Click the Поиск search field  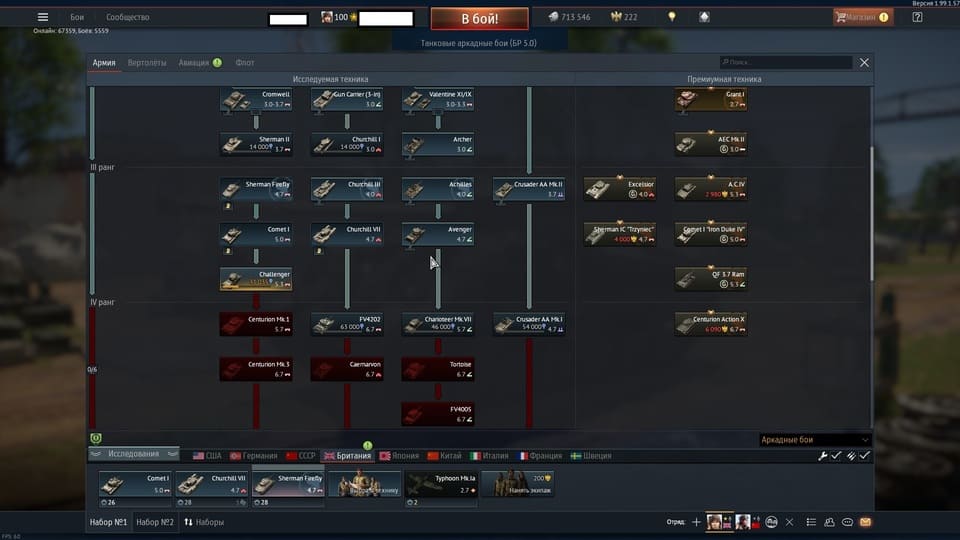point(785,63)
